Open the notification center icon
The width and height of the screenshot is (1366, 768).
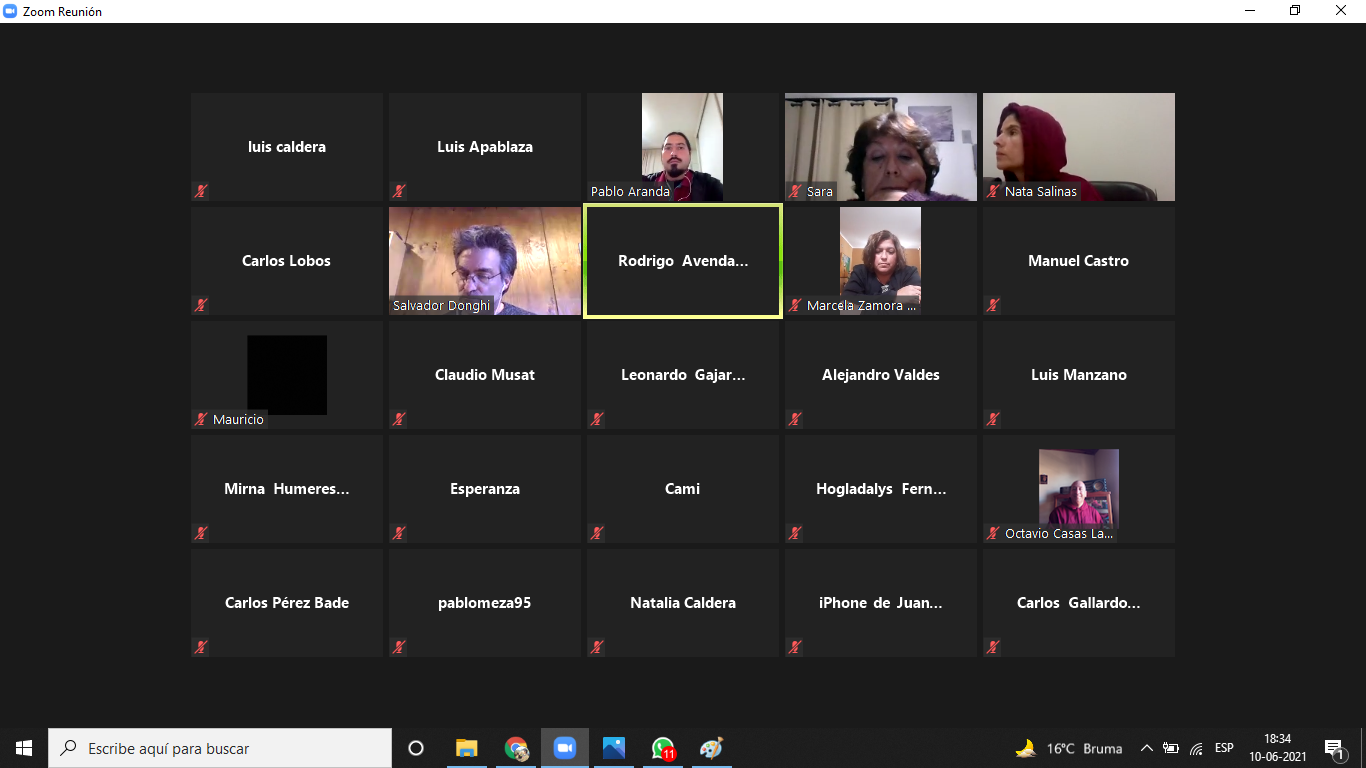tap(1334, 748)
